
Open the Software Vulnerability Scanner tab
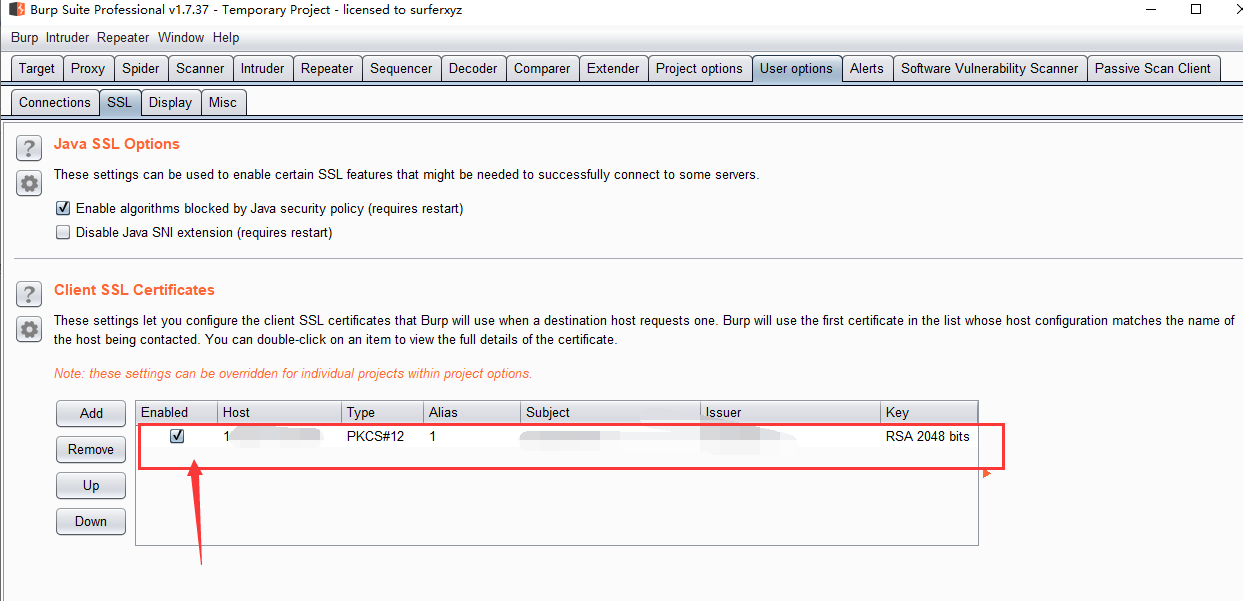coord(990,69)
